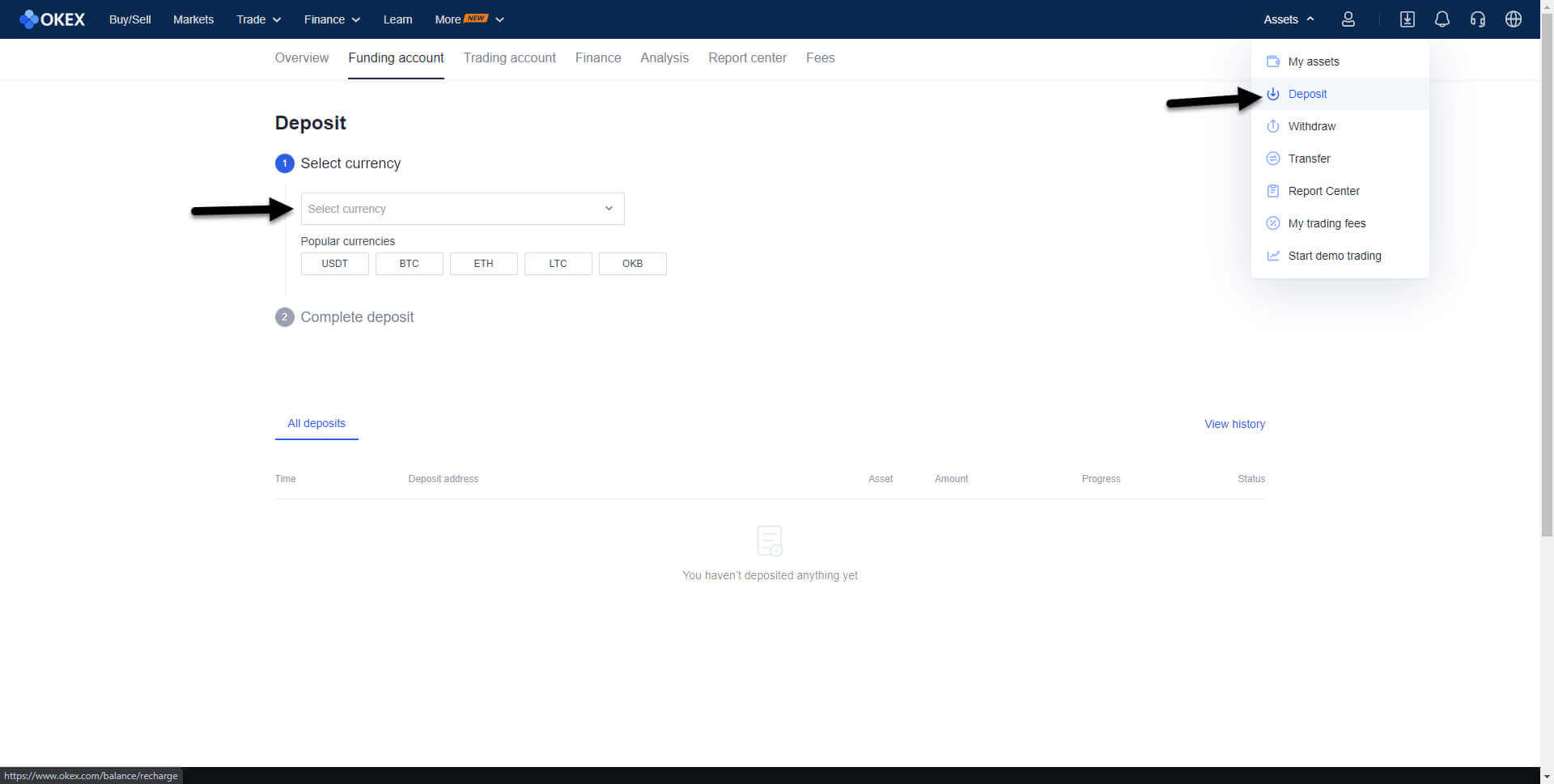Click the OKEX logo
This screenshot has width=1554, height=784.
point(52,19)
